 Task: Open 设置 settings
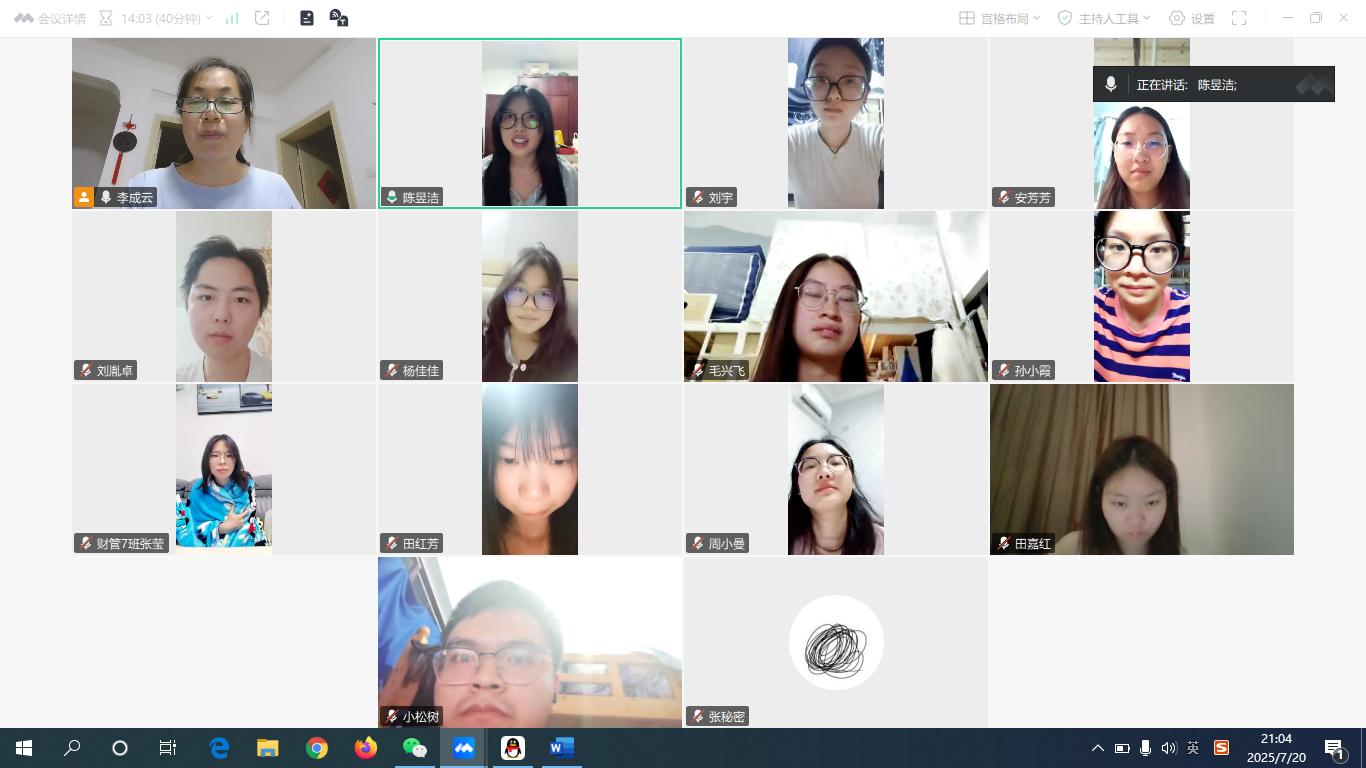coord(1191,18)
